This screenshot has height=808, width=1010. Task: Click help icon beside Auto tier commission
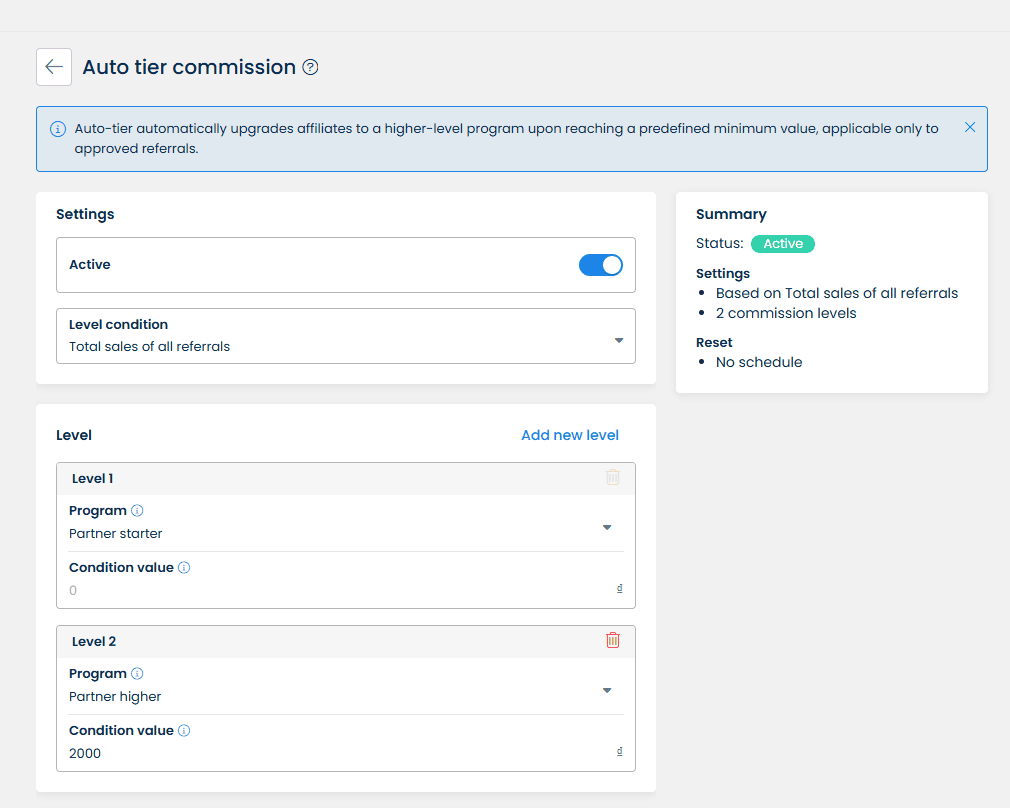pos(310,67)
